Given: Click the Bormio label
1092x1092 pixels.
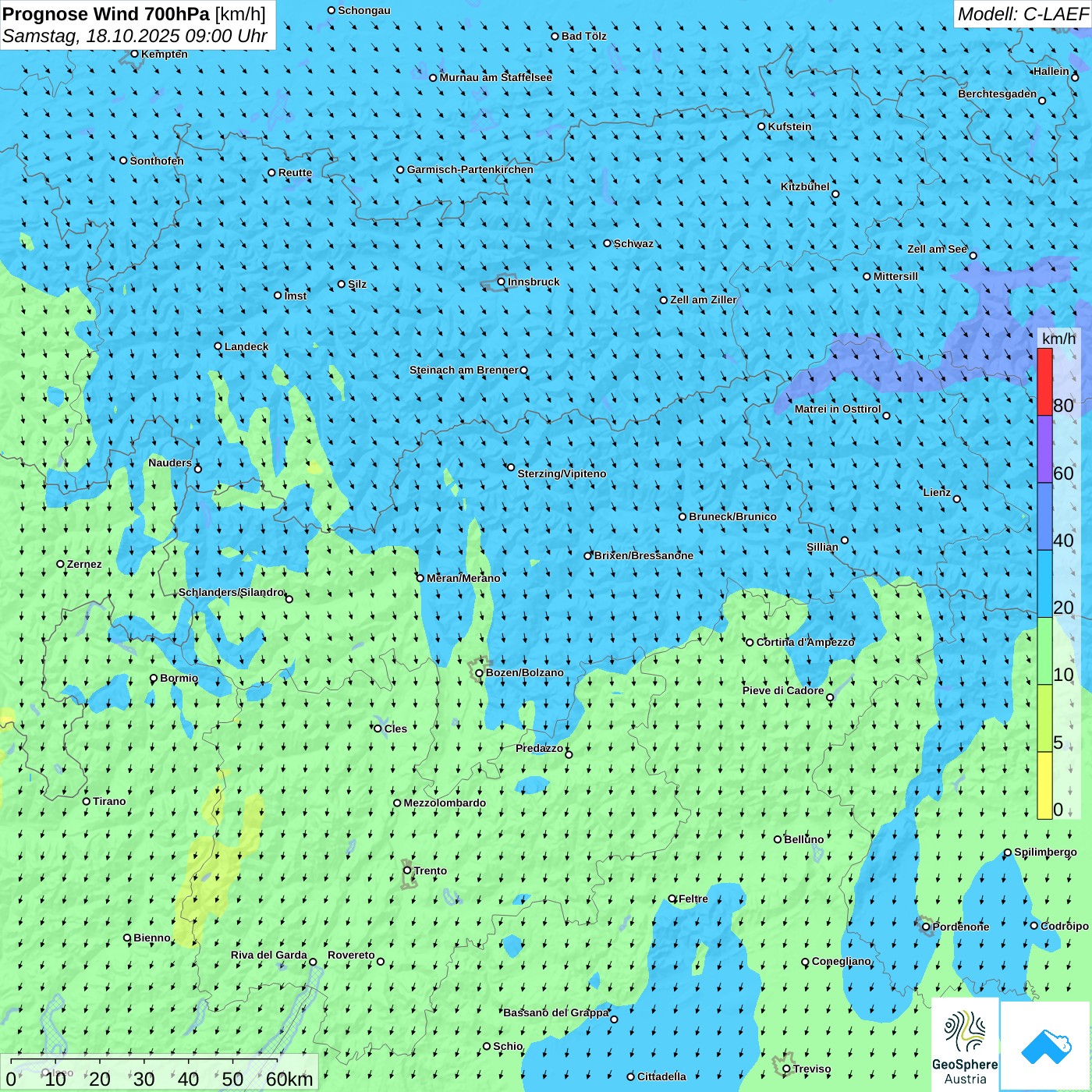Looking at the screenshot, I should (x=179, y=678).
